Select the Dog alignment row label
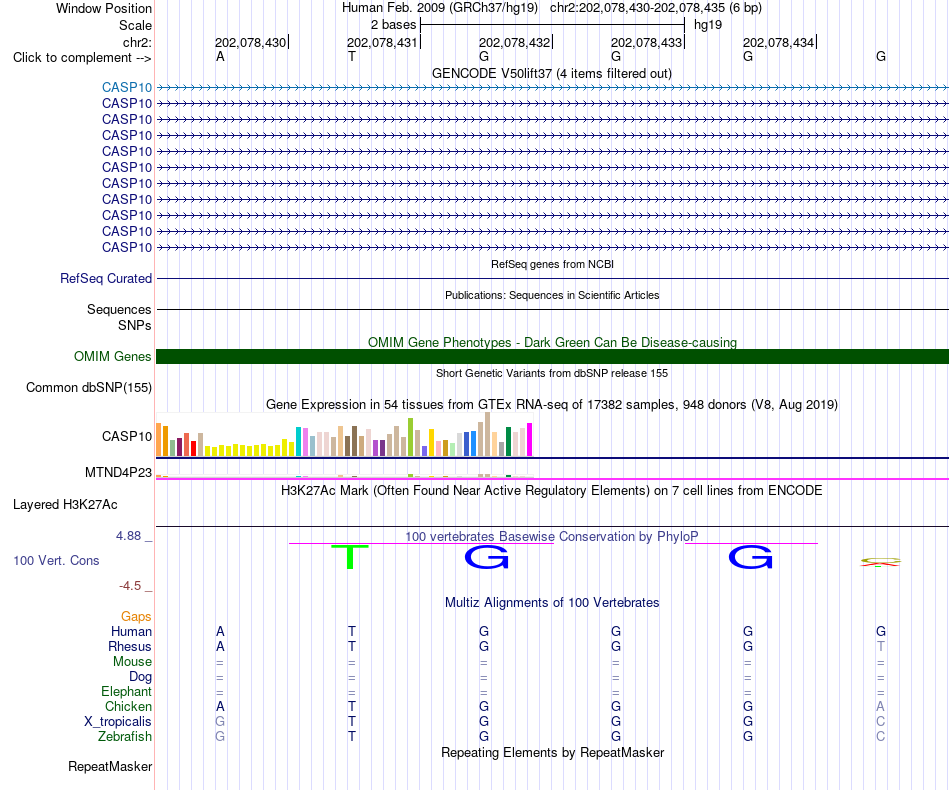Viewport: 950px width, 790px height. point(140,677)
